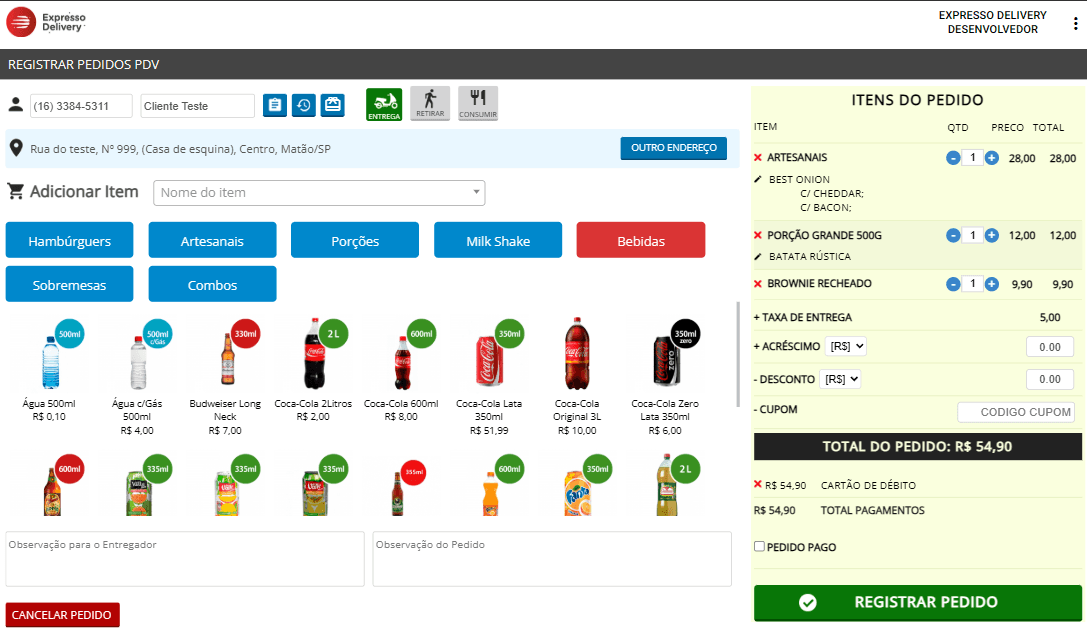
Task: Add Coca-Cola Zero Lata 350ml product
Action: (666, 377)
